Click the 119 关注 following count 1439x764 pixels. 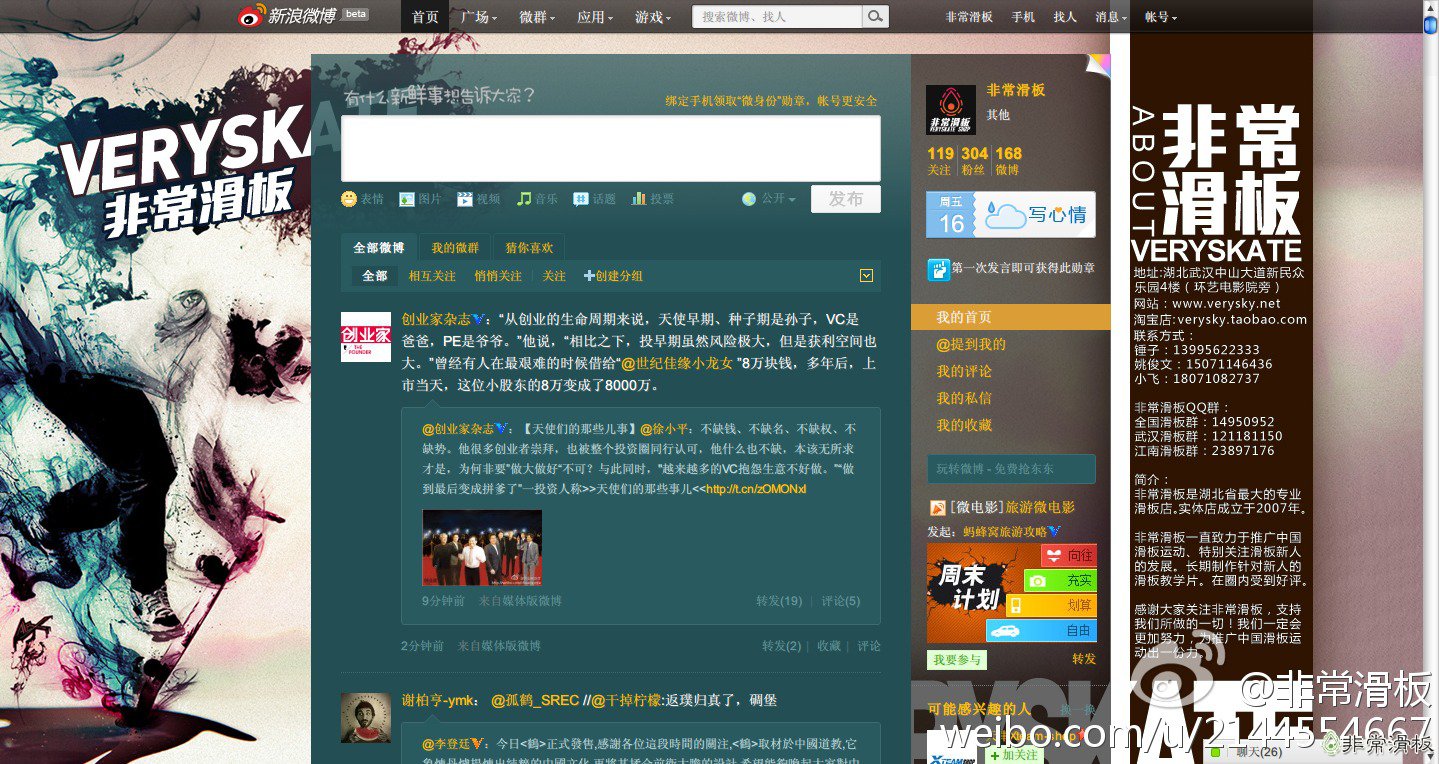[x=940, y=161]
